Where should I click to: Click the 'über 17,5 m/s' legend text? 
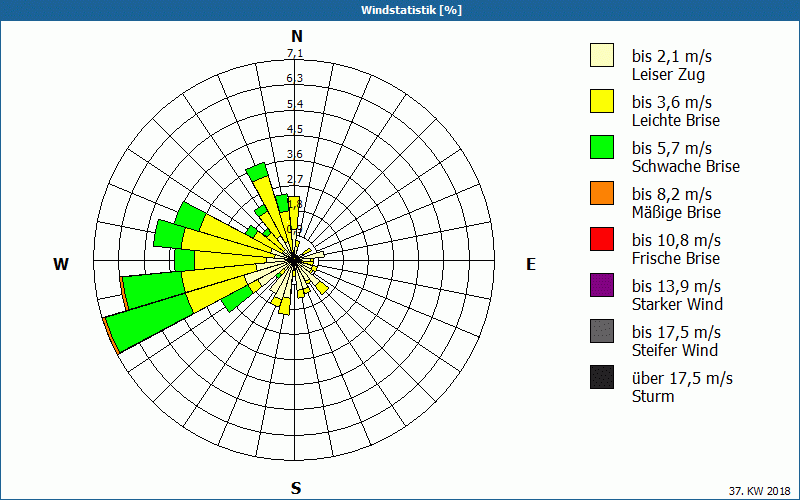point(682,378)
